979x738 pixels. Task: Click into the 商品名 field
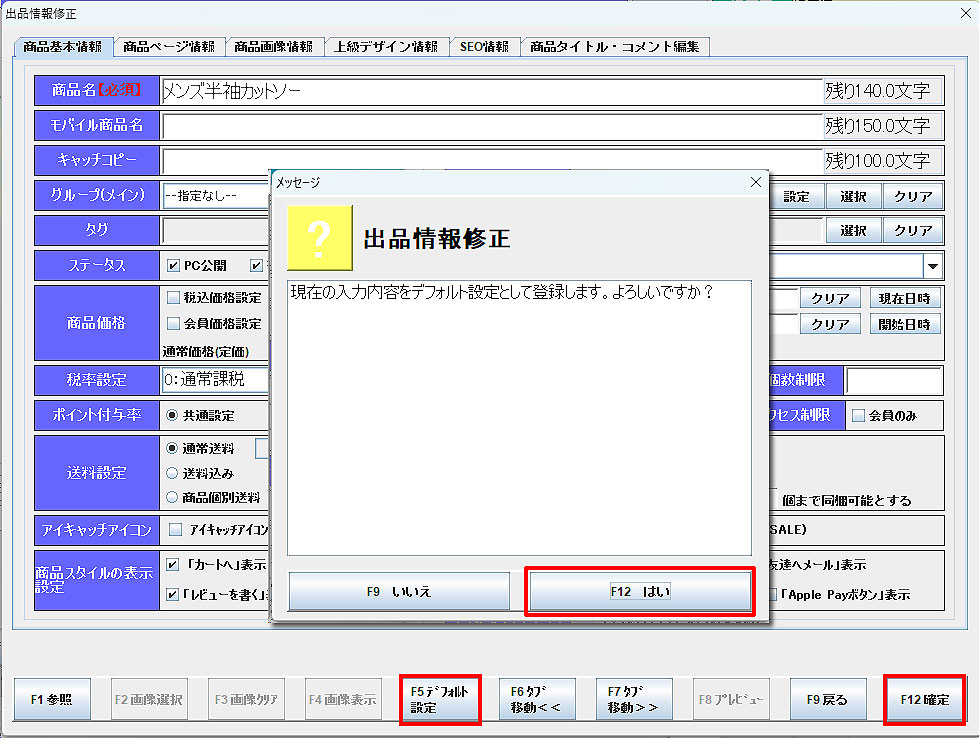492,91
